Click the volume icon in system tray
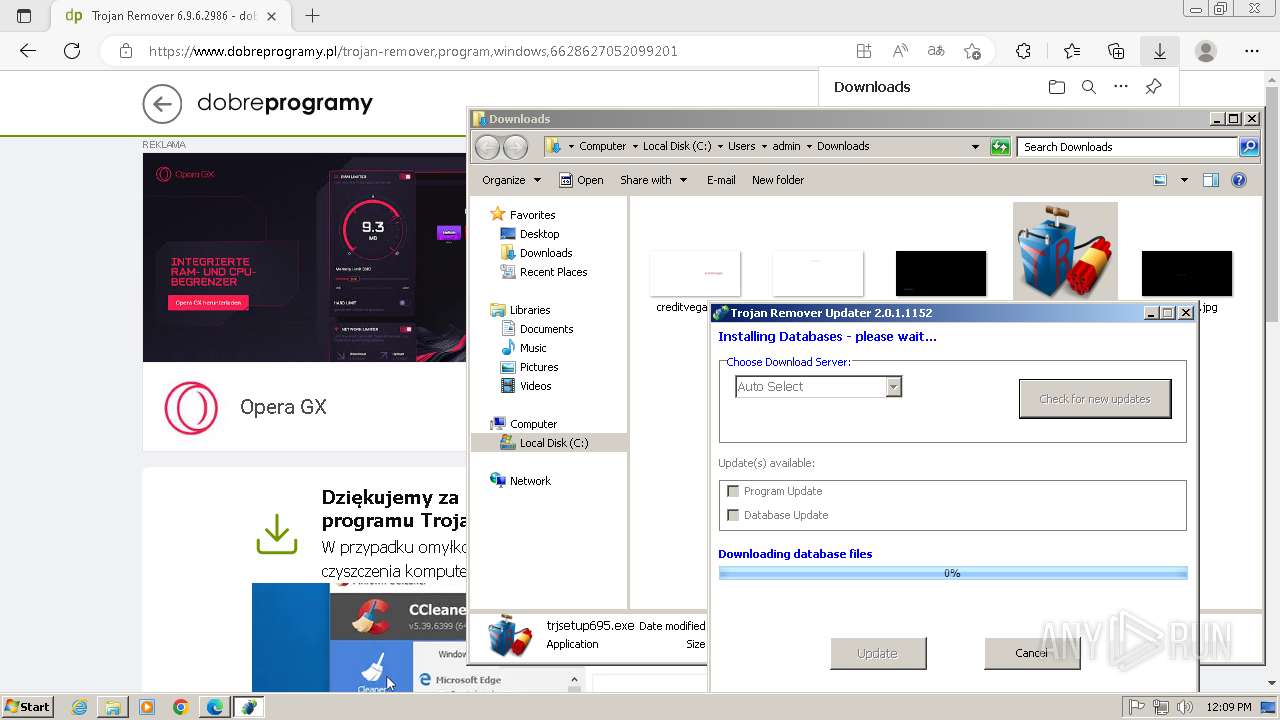Screen dimensions: 1280x720 1185,707
